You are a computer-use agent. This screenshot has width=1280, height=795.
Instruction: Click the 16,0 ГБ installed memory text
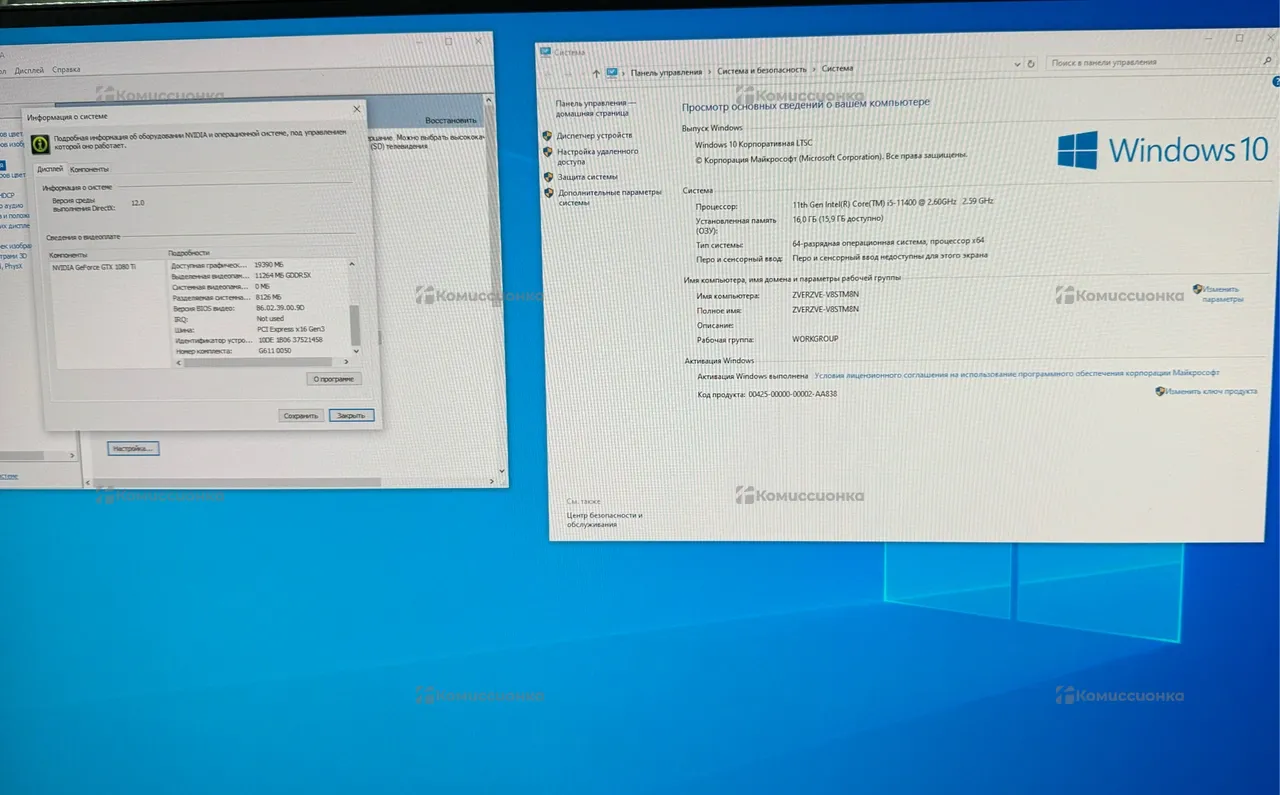pyautogui.click(x=838, y=218)
